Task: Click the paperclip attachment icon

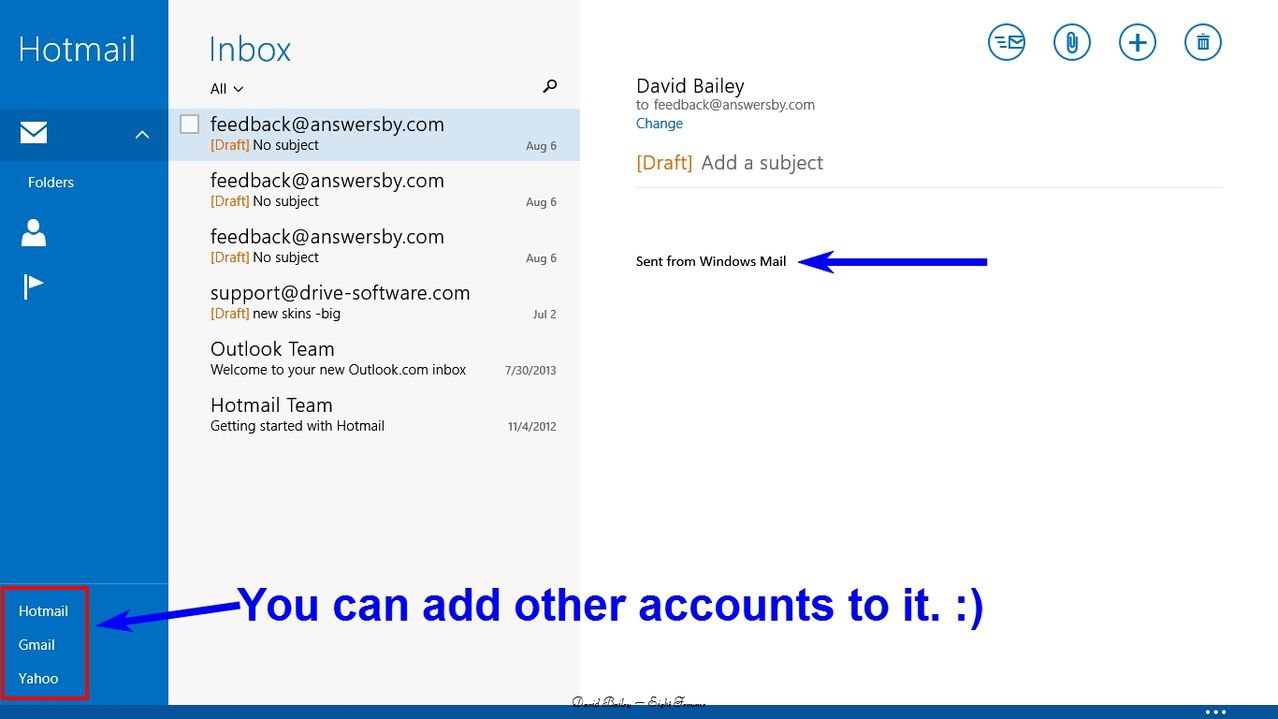Action: (1071, 42)
